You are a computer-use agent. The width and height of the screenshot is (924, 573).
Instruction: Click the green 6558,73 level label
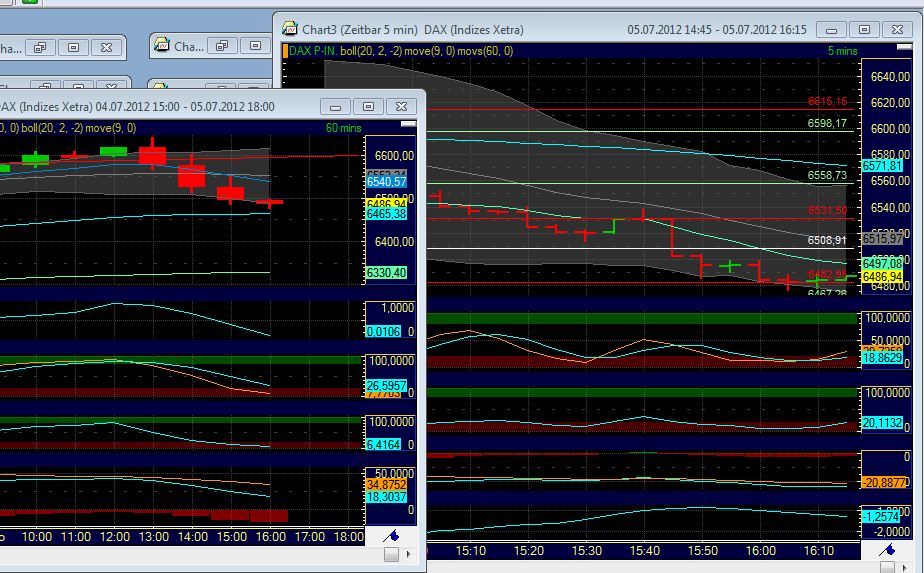tap(827, 175)
